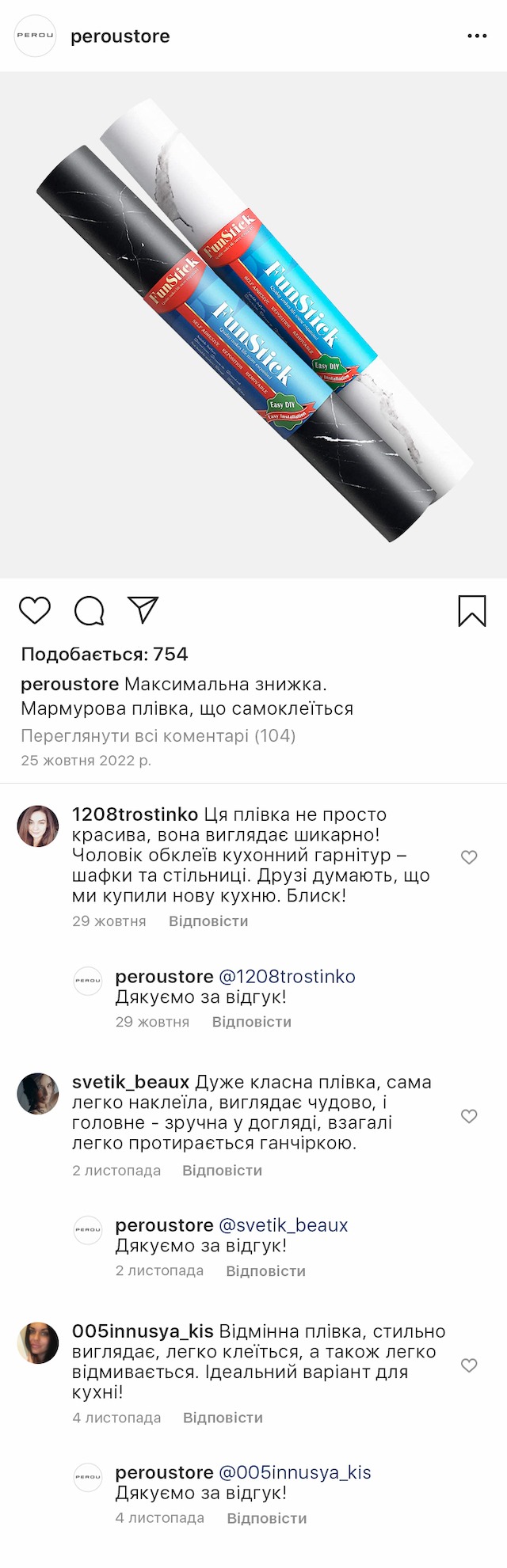Open 1208trostinko's profile picture
507x1568 pixels.
click(x=38, y=826)
